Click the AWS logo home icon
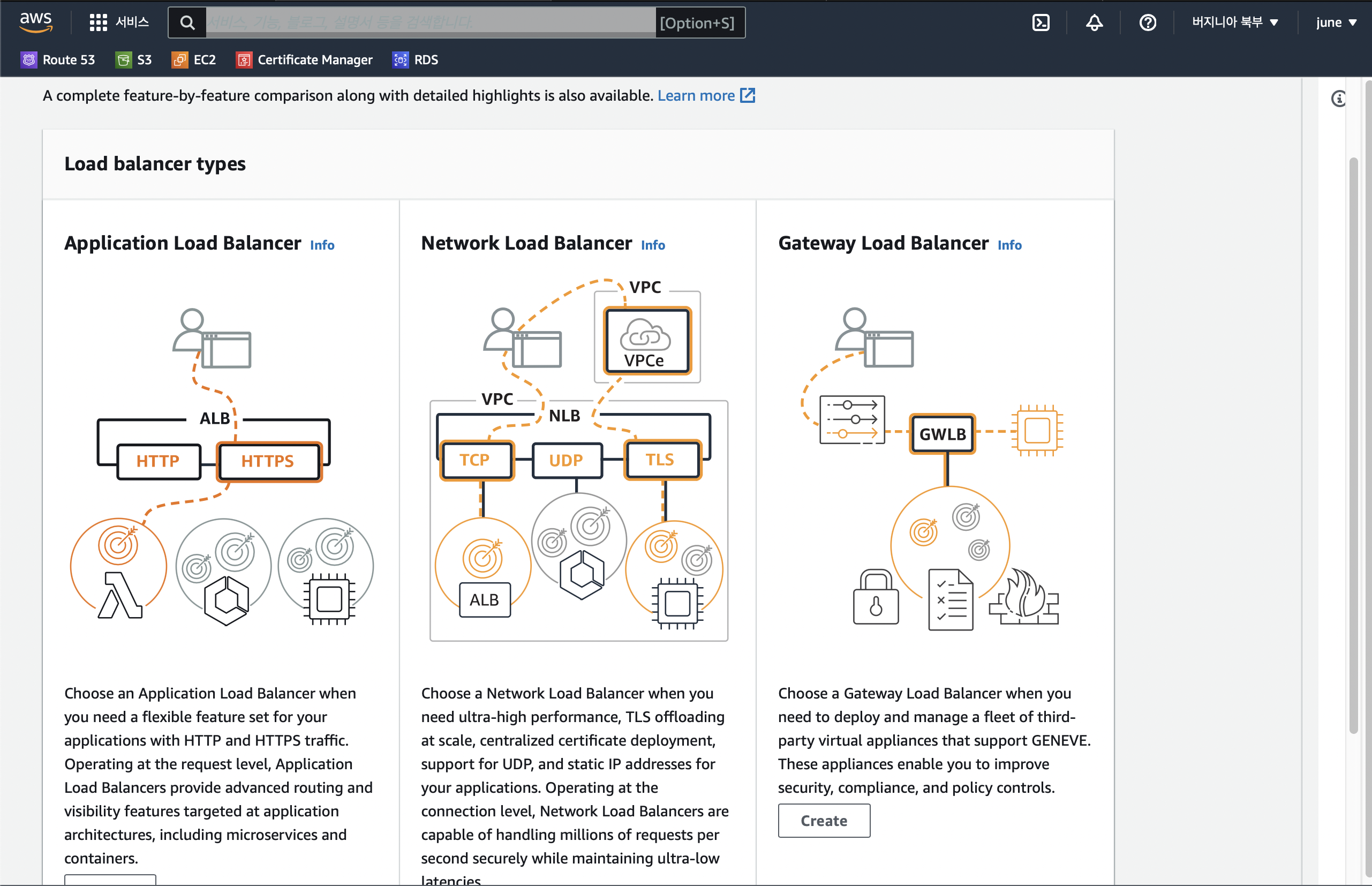Image resolution: width=1372 pixels, height=886 pixels. pyautogui.click(x=36, y=22)
